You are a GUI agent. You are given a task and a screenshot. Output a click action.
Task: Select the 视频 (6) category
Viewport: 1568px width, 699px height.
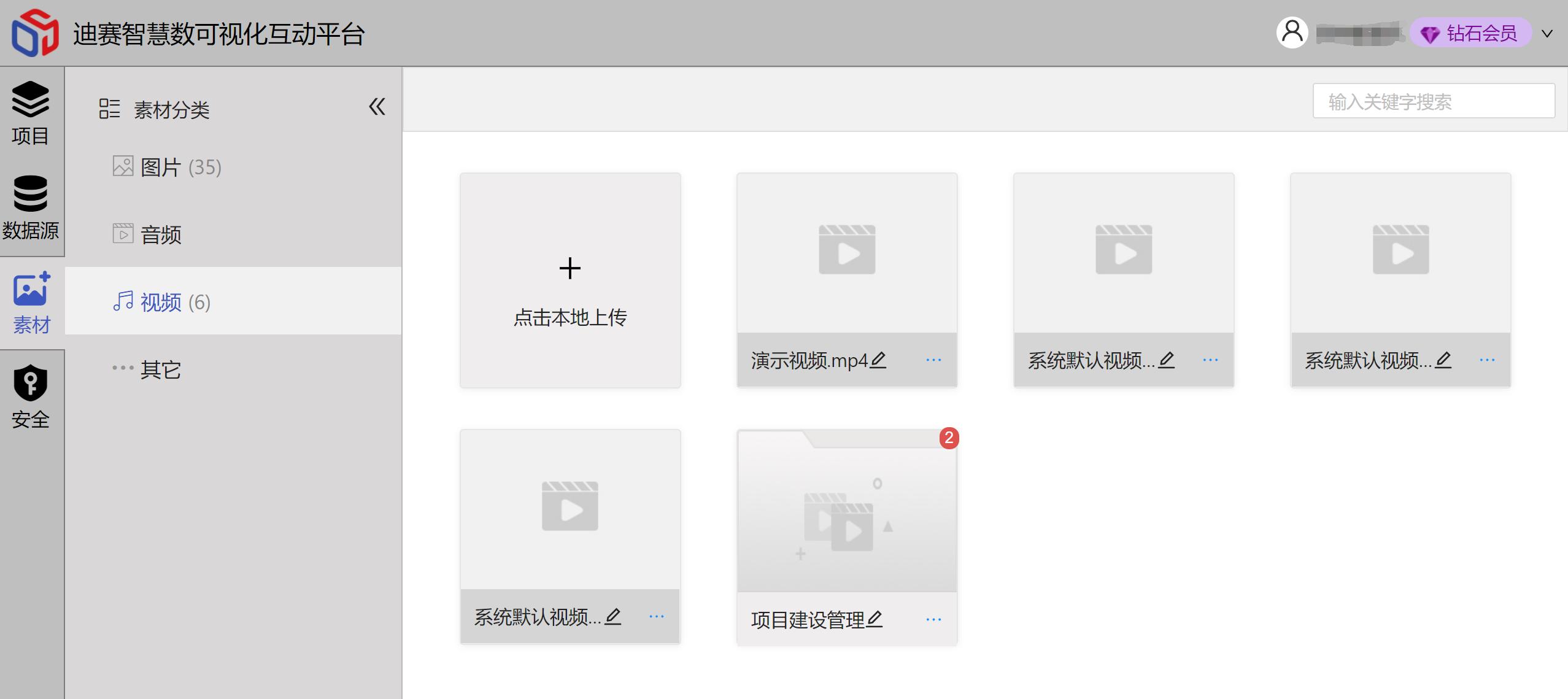click(233, 301)
